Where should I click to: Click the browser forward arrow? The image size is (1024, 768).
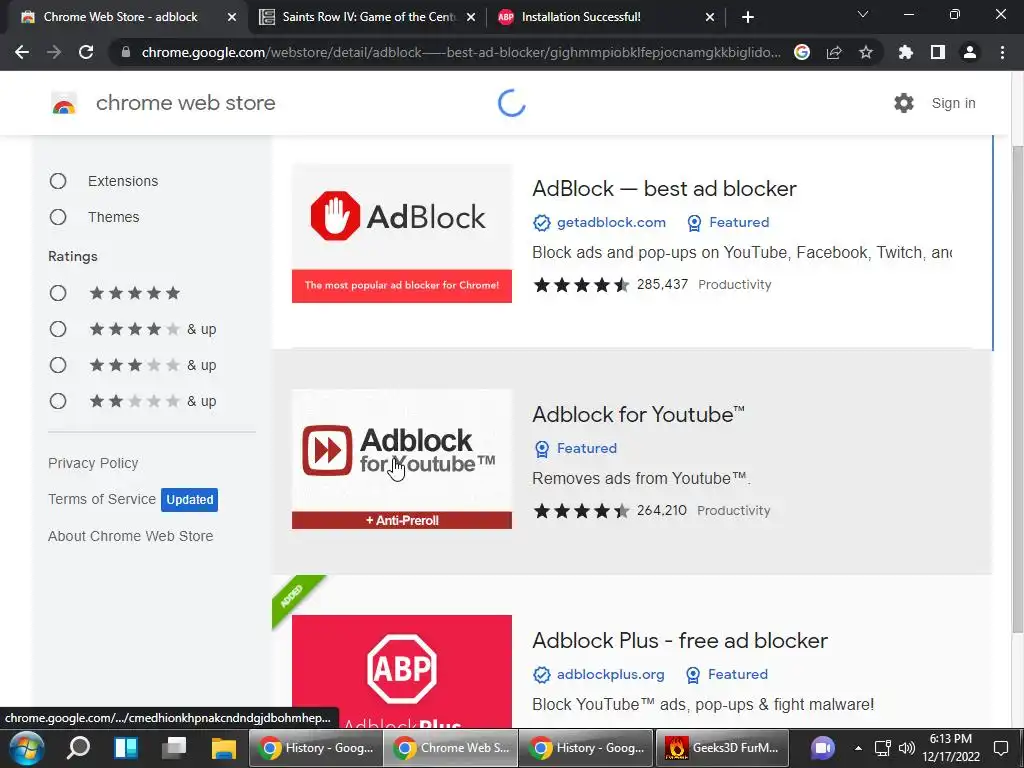coord(54,52)
